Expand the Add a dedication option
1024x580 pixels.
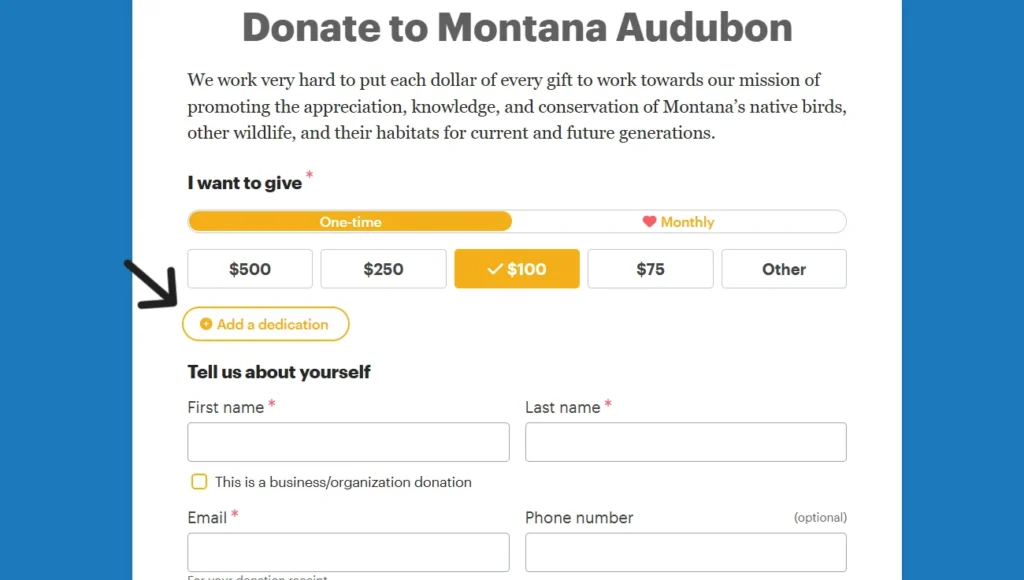(266, 324)
